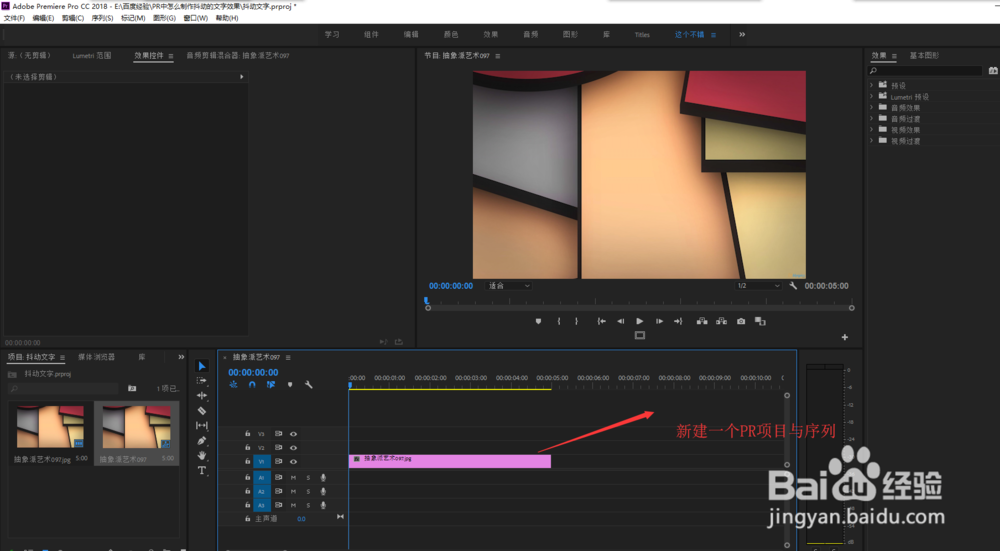Solo the A2 audio track
The image size is (1000, 551).
(308, 492)
